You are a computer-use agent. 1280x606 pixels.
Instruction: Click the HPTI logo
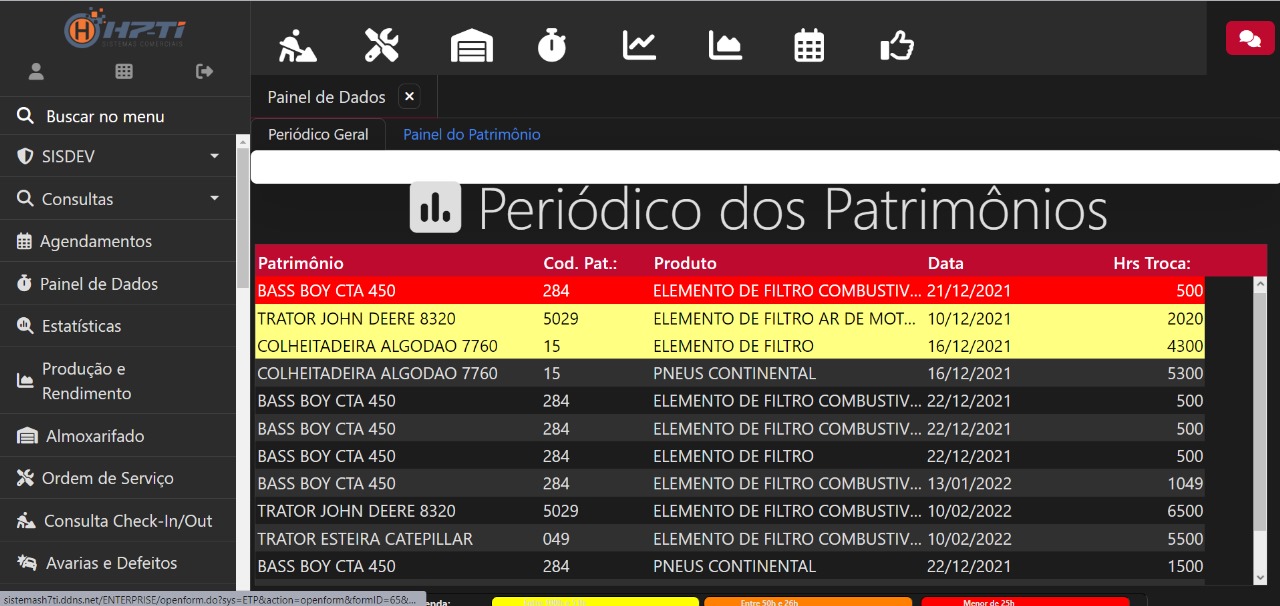pos(125,27)
